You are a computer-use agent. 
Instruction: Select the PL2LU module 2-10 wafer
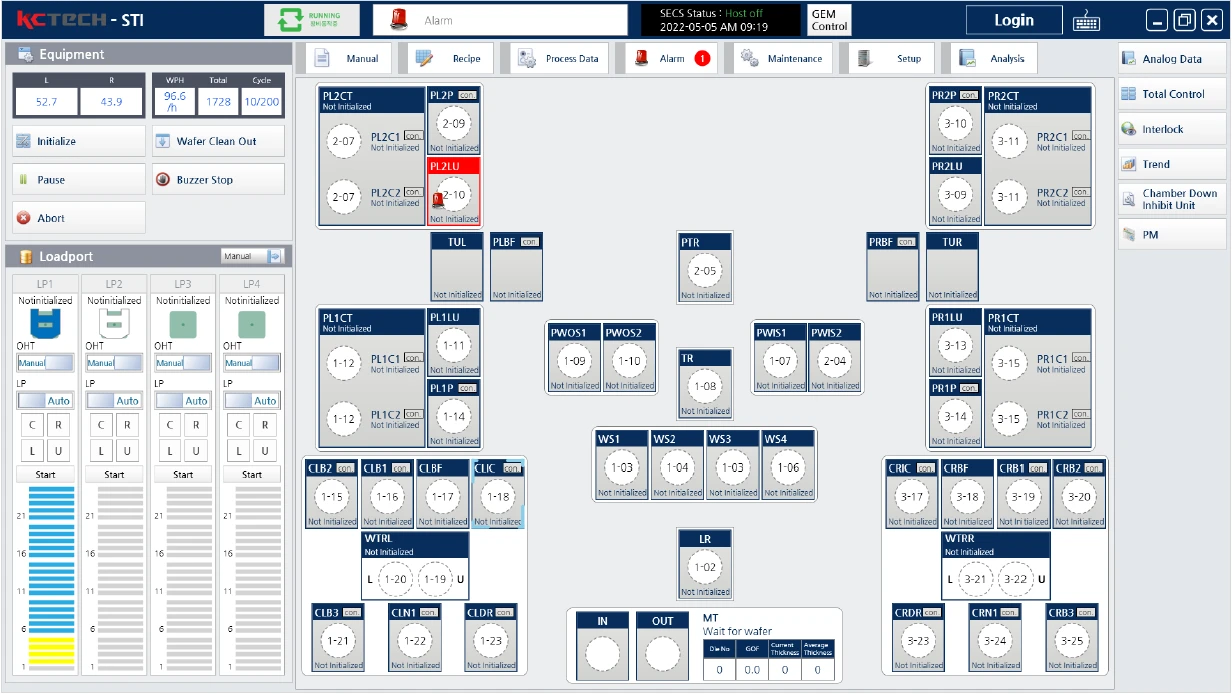[454, 196]
